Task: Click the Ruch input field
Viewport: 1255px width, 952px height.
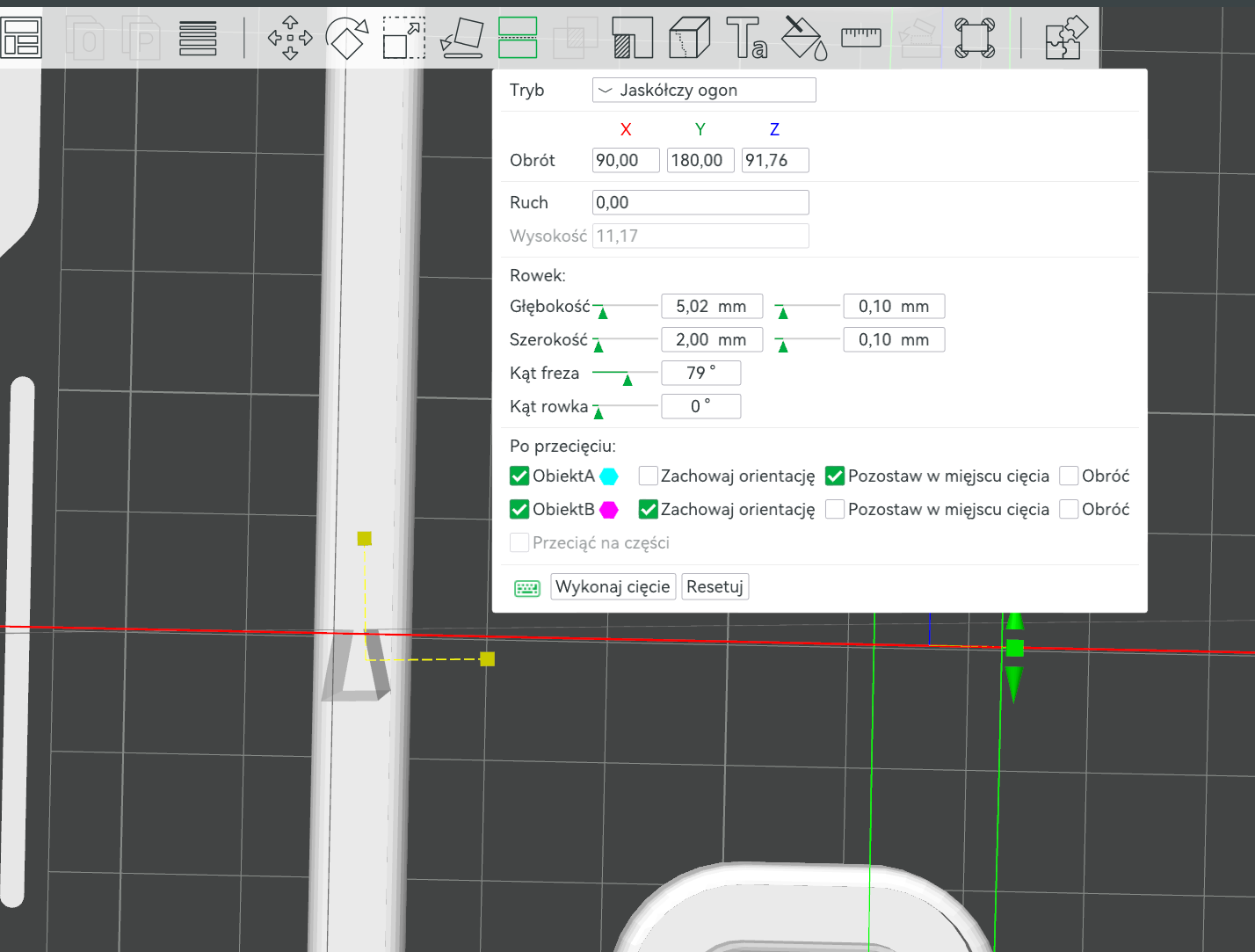Action: (700, 203)
